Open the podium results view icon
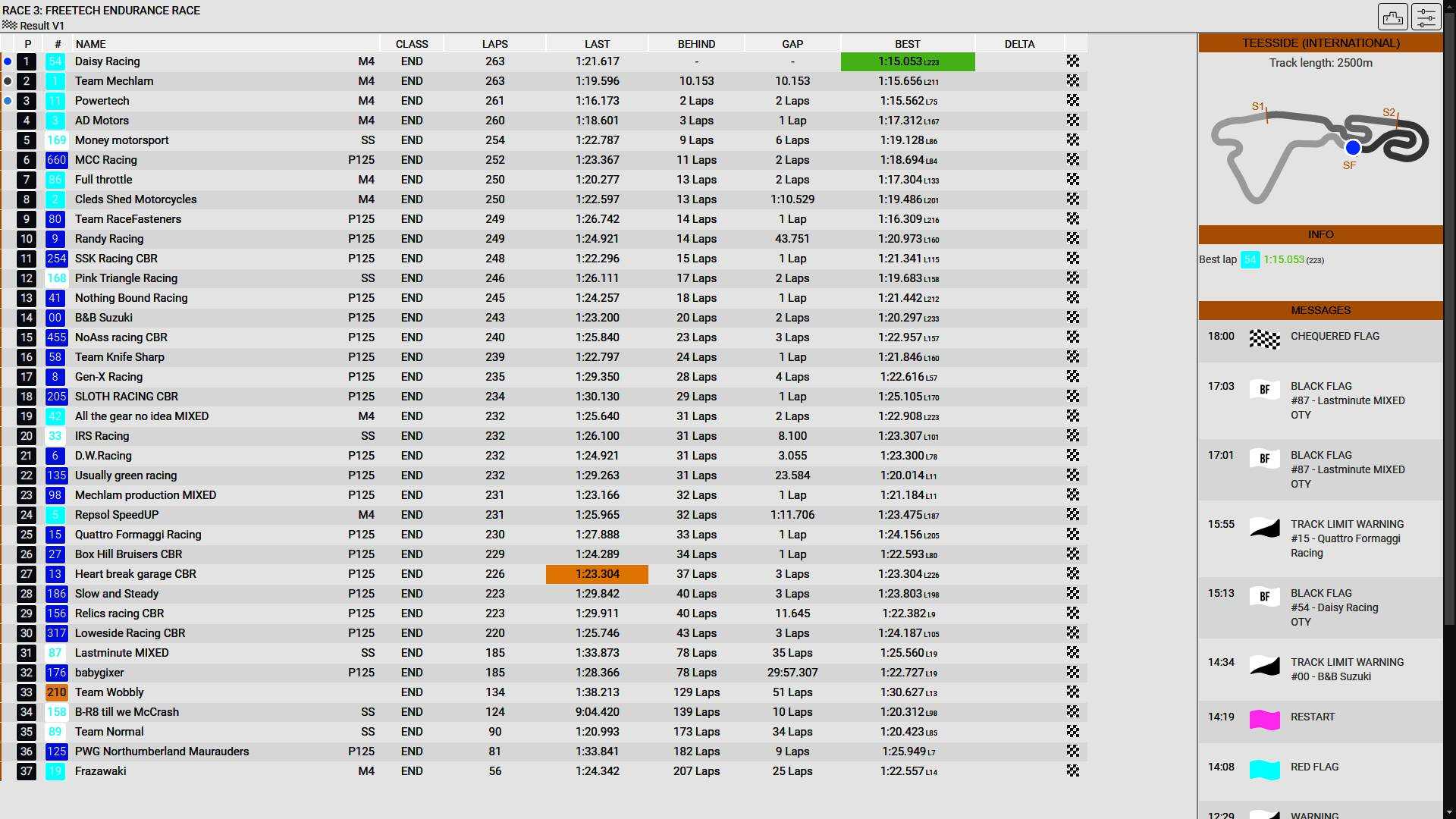The image size is (1456, 819). pyautogui.click(x=1392, y=17)
